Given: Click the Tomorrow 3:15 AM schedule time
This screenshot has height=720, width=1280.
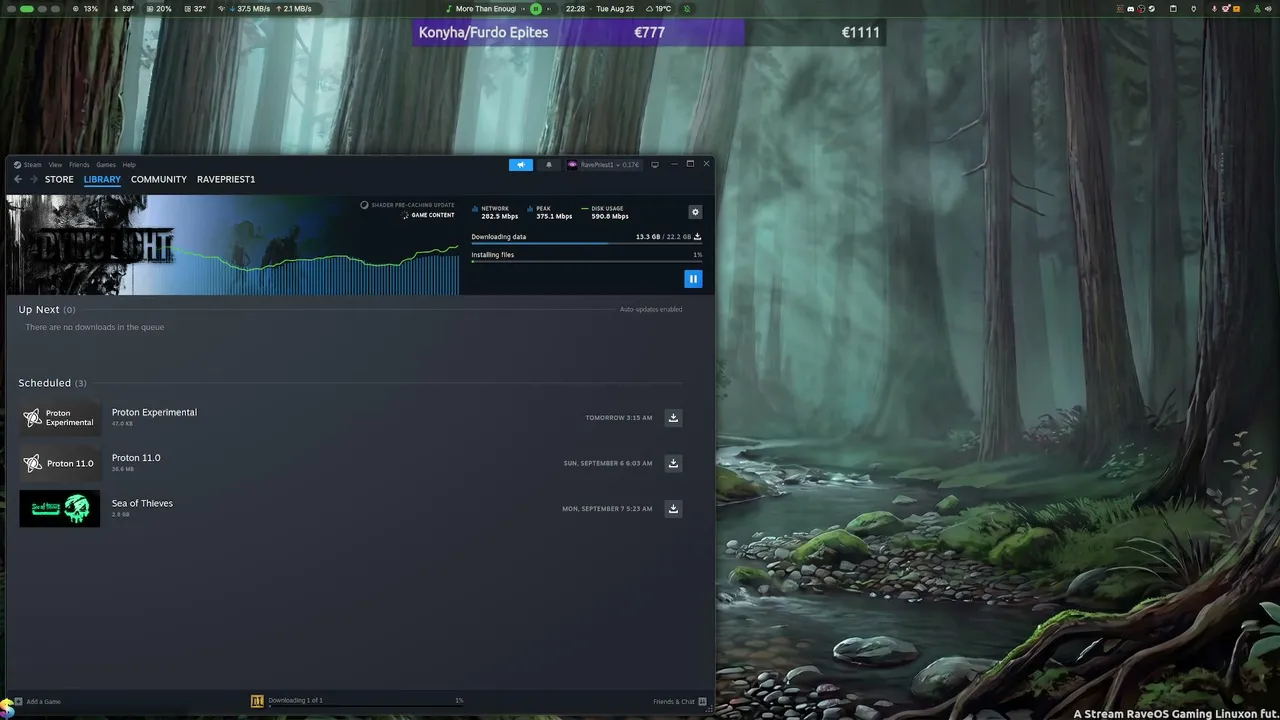Looking at the screenshot, I should (619, 418).
